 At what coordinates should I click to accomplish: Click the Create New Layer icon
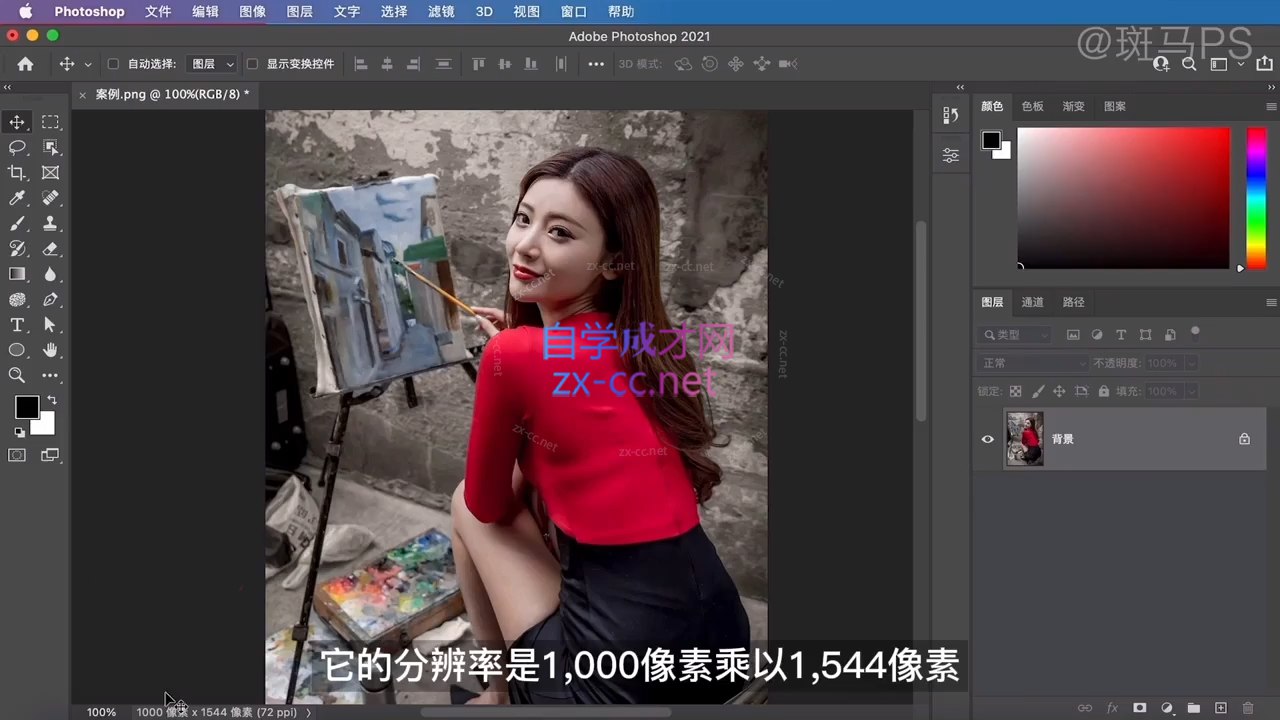pos(1220,707)
